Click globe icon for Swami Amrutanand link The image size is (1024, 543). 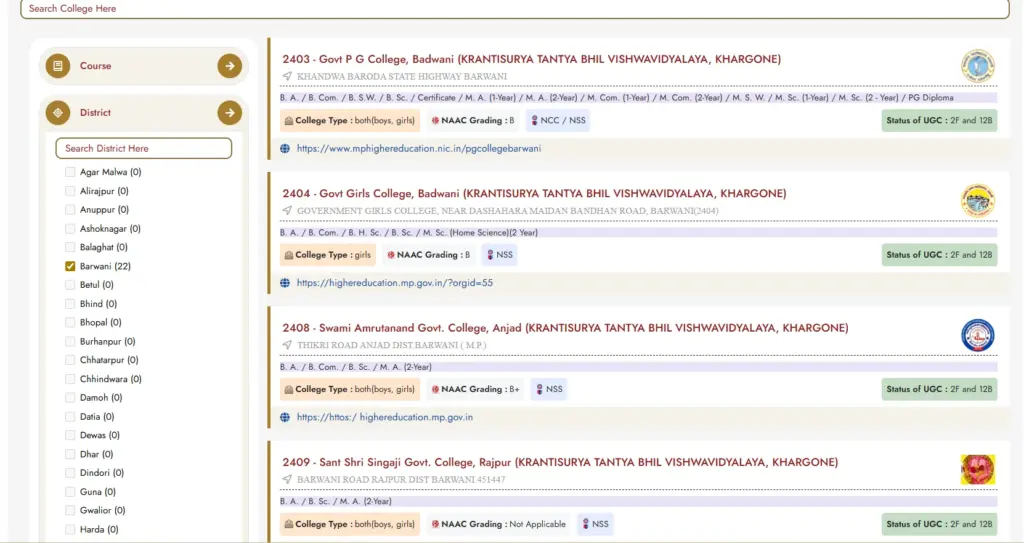tap(285, 417)
